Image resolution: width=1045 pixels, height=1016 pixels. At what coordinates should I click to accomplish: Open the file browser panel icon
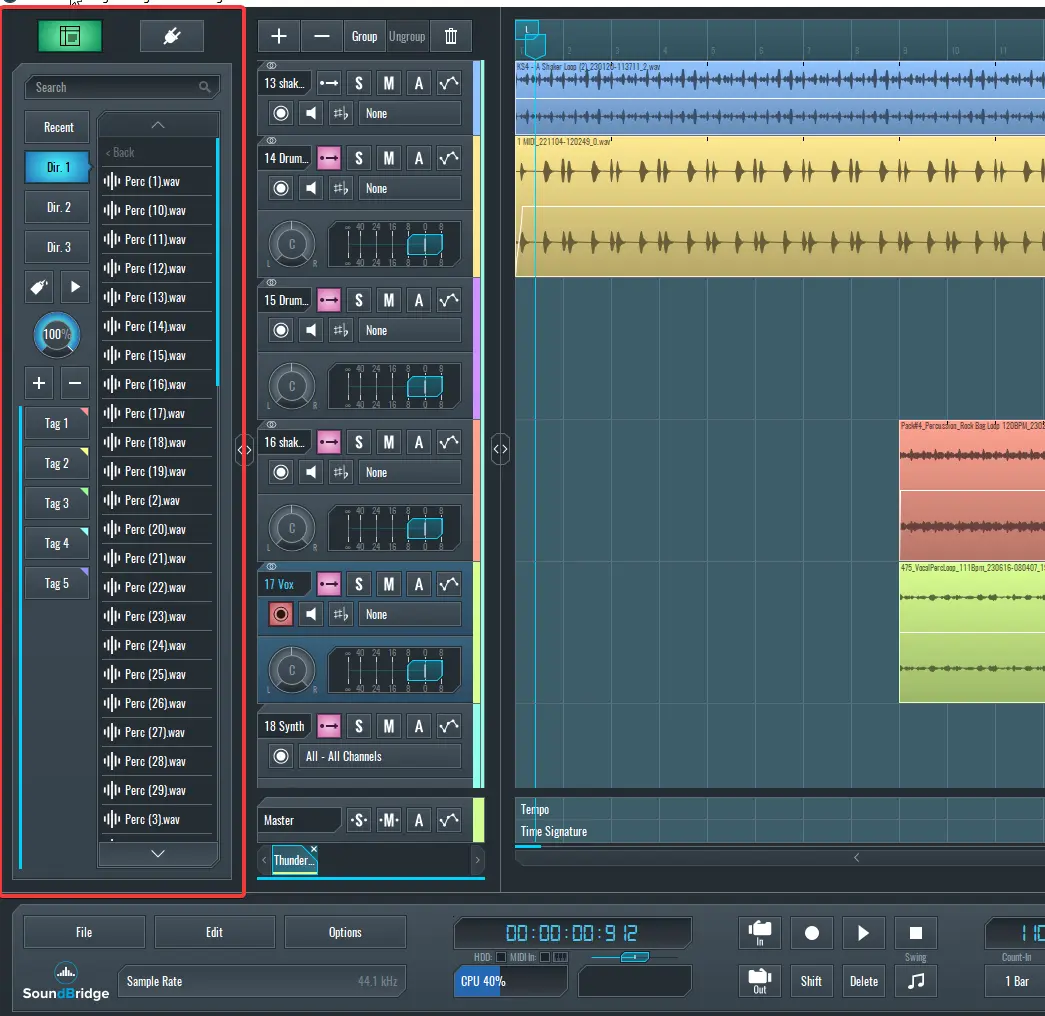(70, 36)
